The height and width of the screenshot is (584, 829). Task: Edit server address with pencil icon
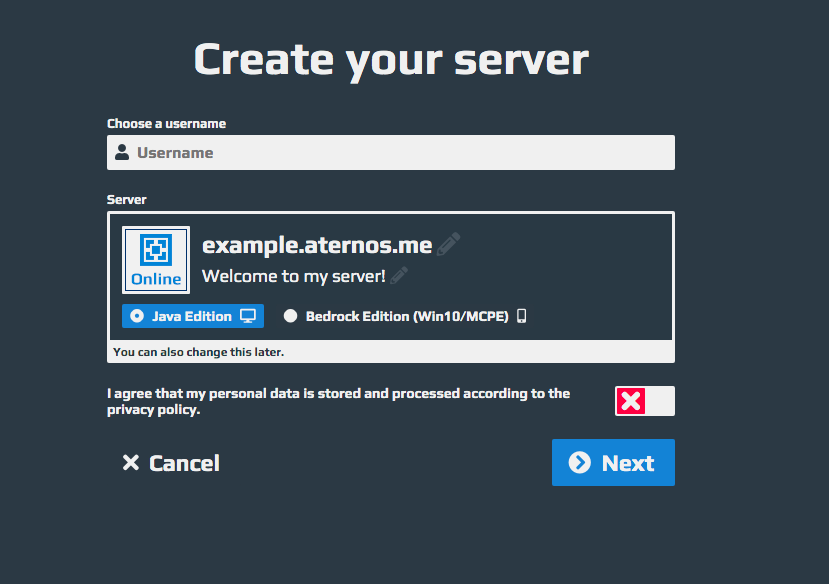(x=448, y=244)
